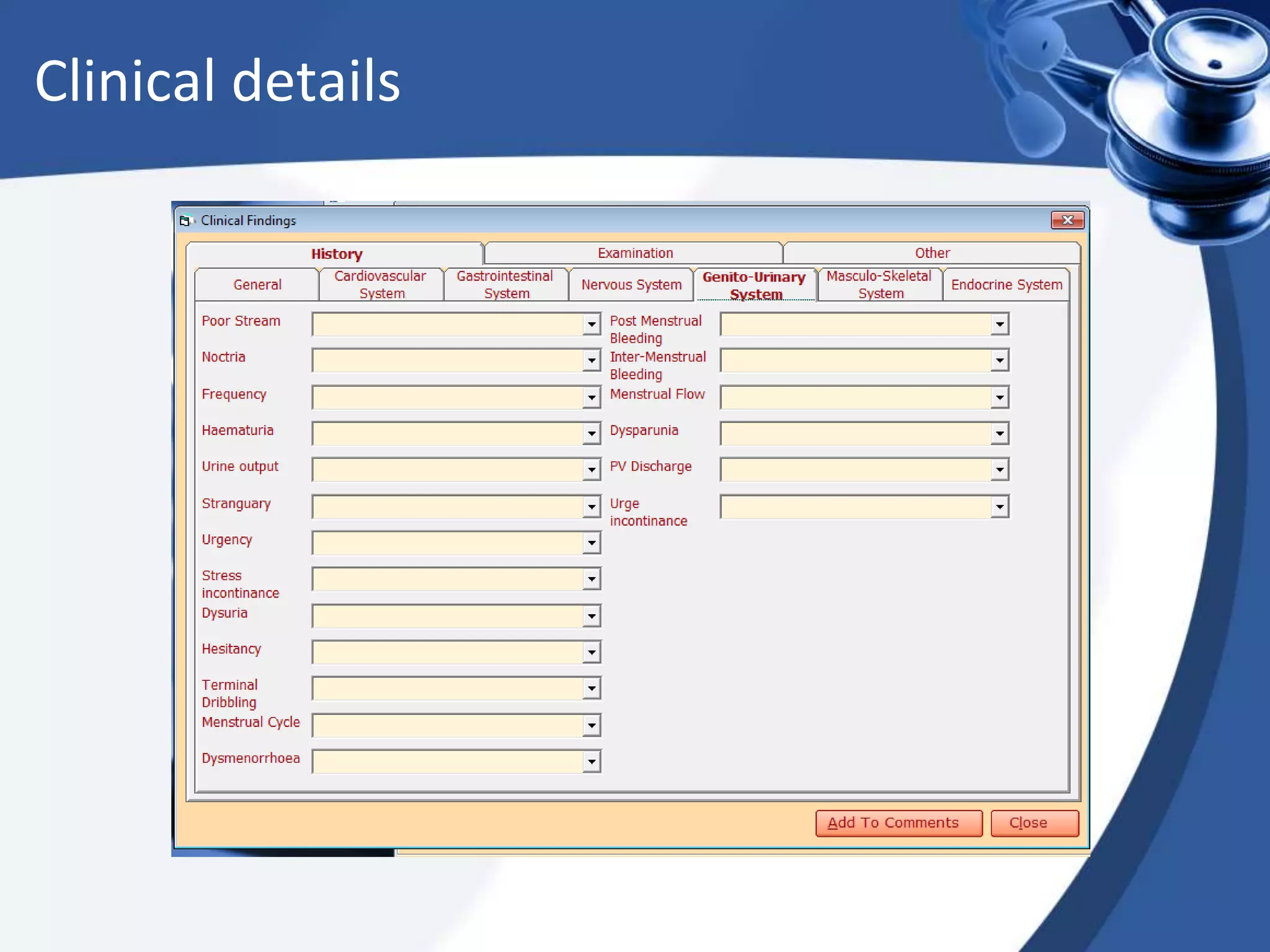1270x952 pixels.
Task: Expand the Poor Stream dropdown arrow
Action: coord(592,324)
